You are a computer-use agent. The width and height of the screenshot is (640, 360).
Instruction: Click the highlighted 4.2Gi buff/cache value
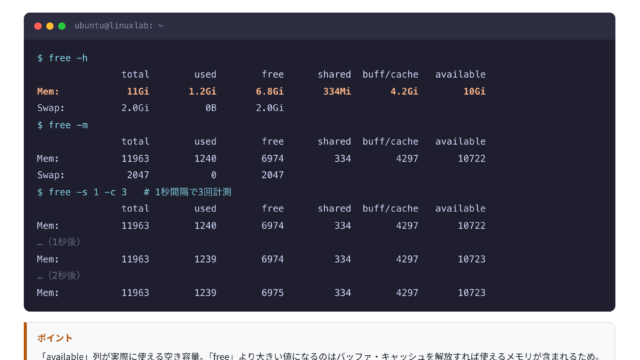point(404,91)
